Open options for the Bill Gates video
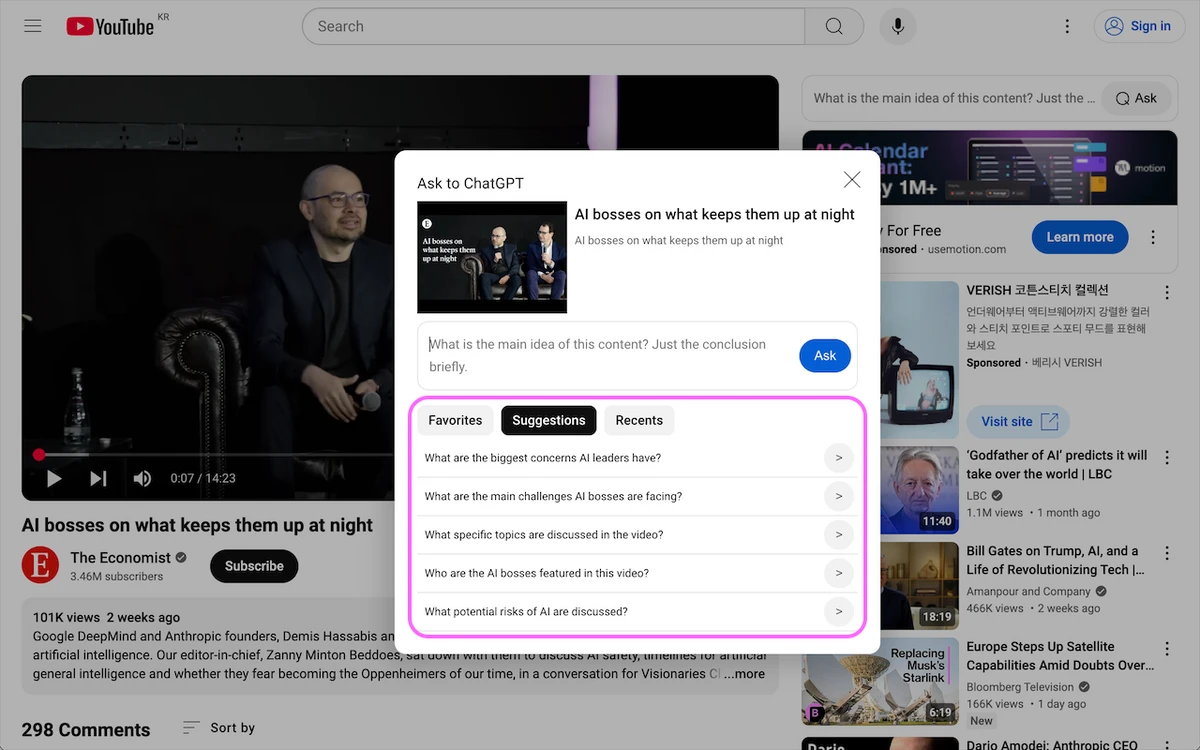1200x750 pixels. 1167,554
